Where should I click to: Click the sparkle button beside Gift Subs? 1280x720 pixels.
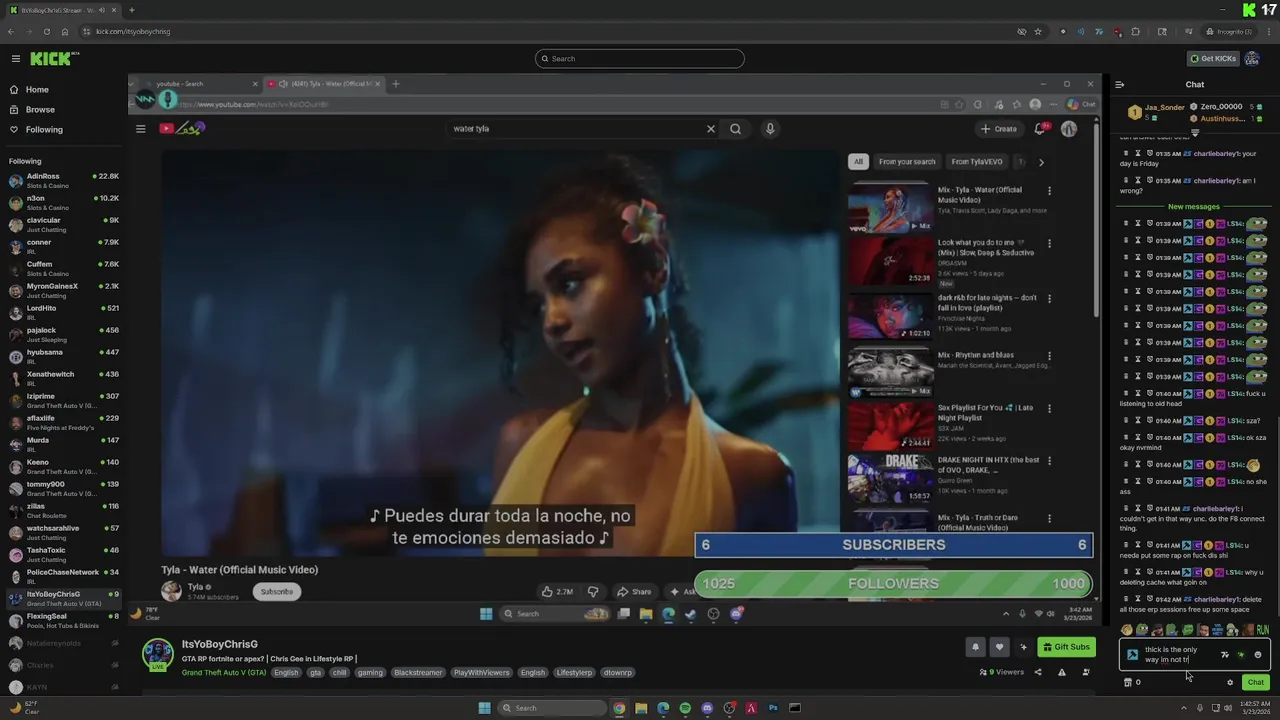pos(1023,647)
